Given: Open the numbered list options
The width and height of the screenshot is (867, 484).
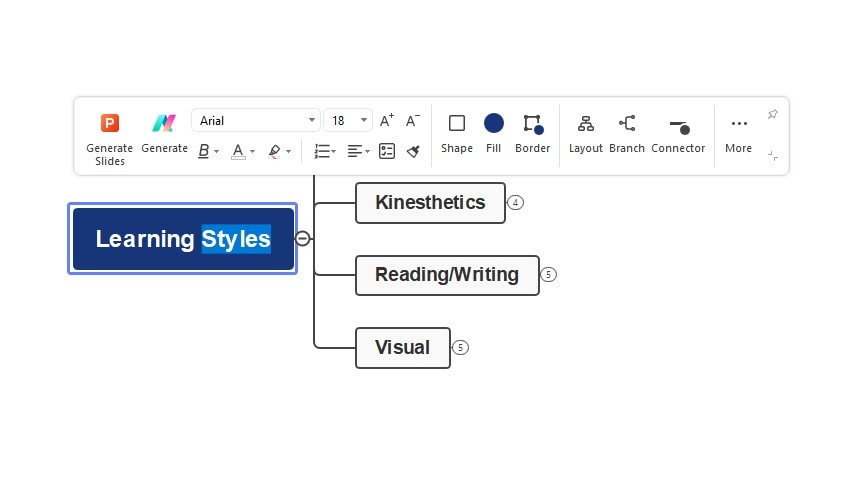Looking at the screenshot, I should (x=325, y=151).
